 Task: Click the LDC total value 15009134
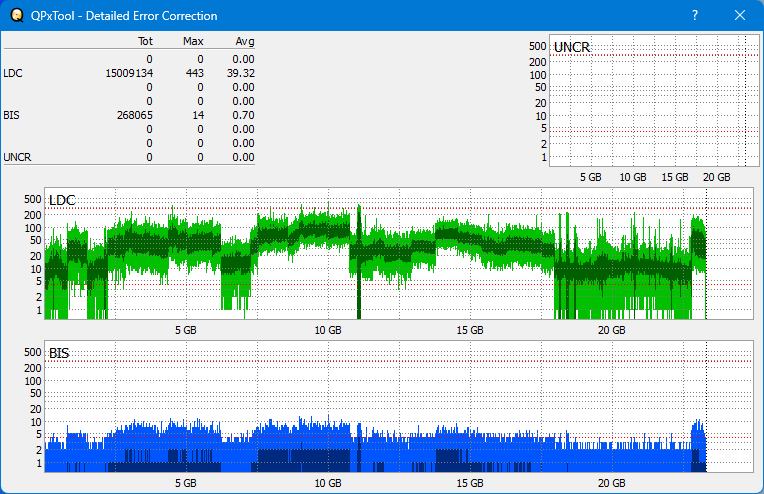pyautogui.click(x=129, y=73)
